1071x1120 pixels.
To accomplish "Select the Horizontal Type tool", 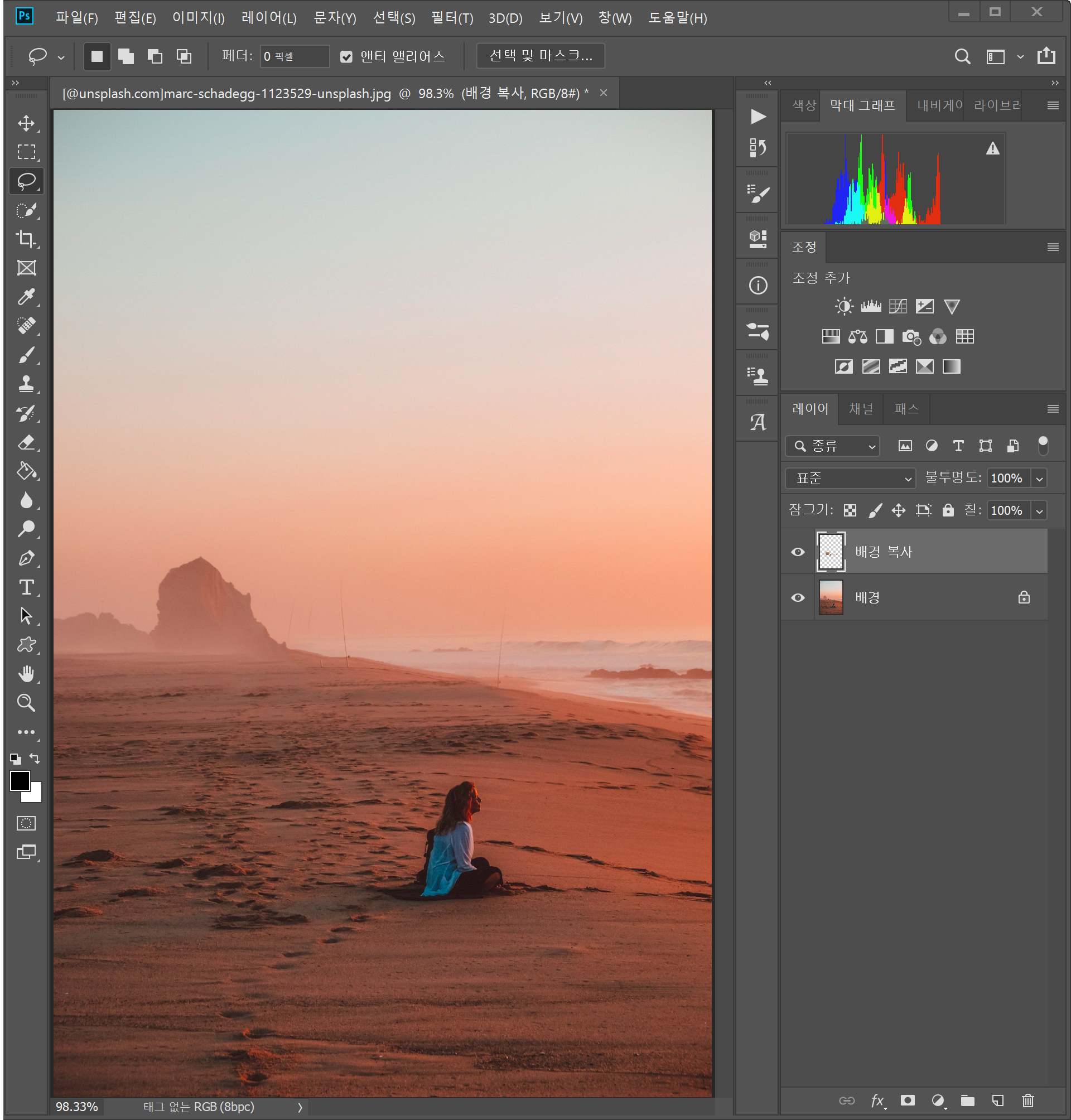I will pyautogui.click(x=26, y=587).
